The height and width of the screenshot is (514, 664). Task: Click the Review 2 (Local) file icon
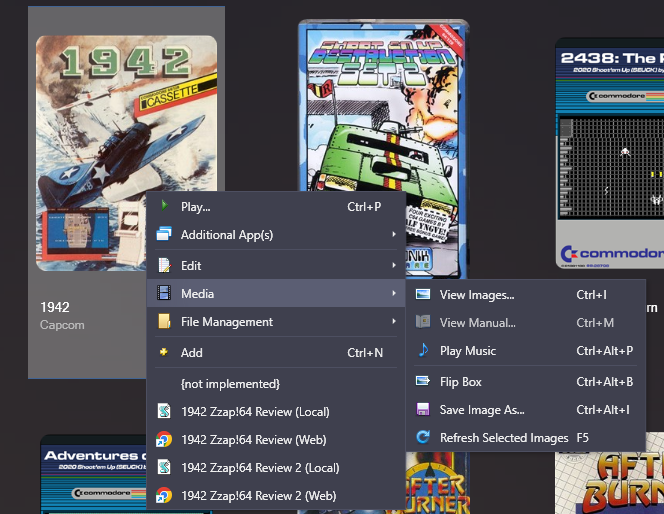click(164, 467)
